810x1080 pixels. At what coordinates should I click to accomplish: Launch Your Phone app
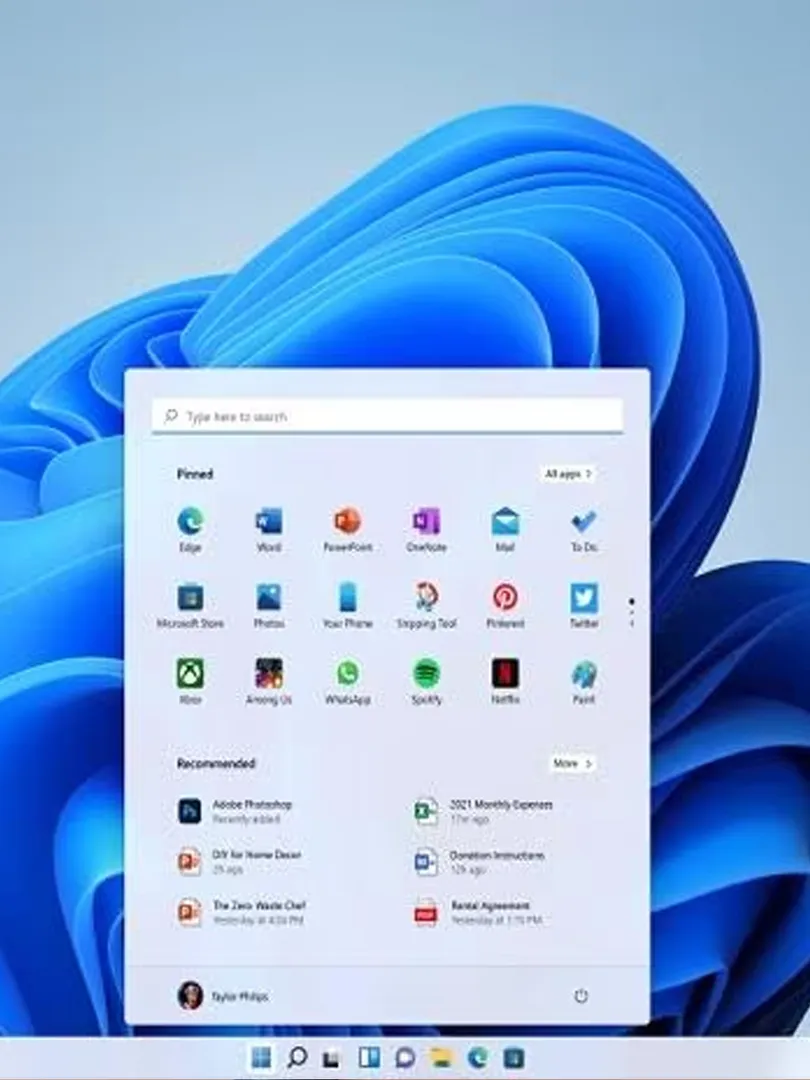pos(348,605)
